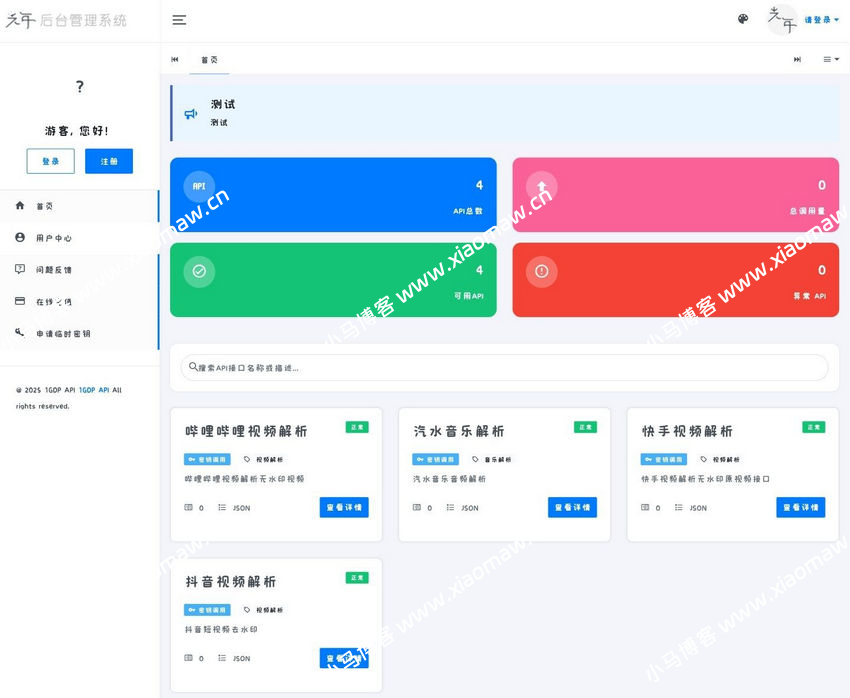Click the upload arrow icon on pink card
This screenshot has height=698, width=850.
point(542,186)
